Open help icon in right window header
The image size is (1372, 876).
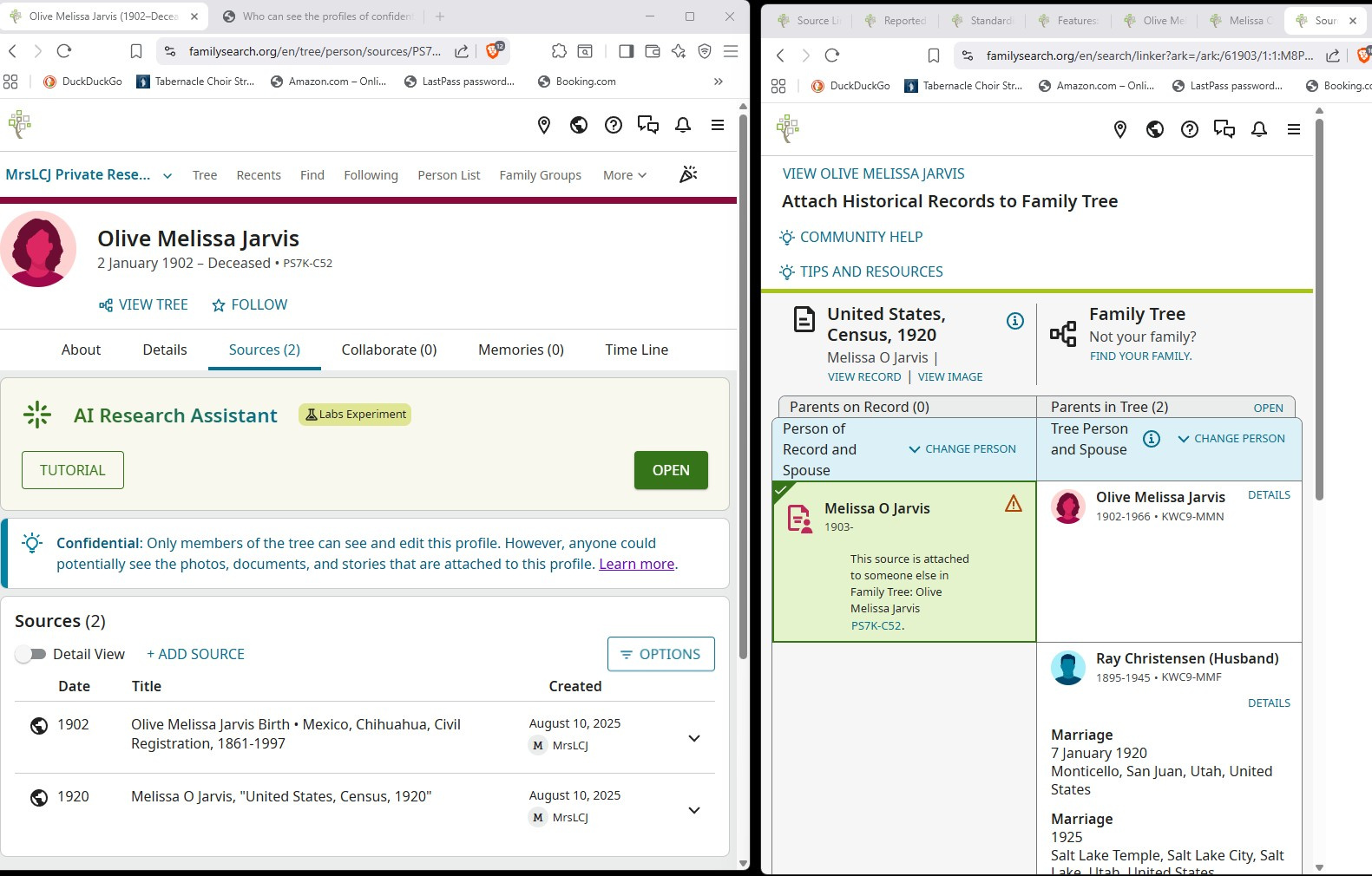click(1190, 129)
